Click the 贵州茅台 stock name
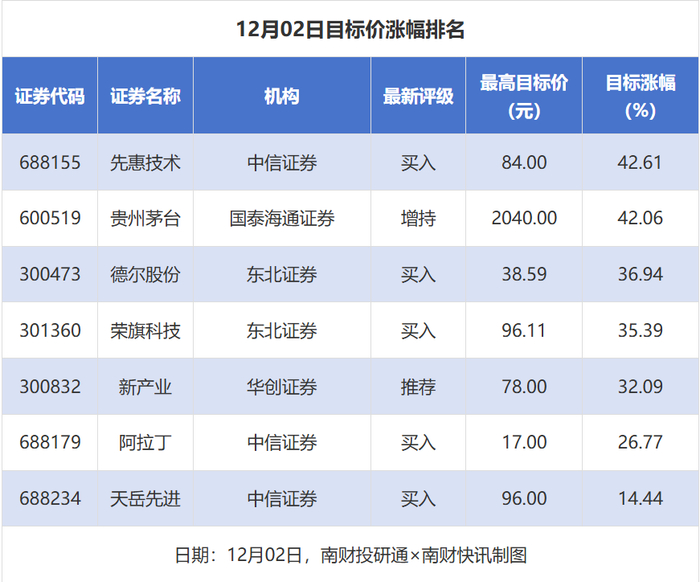This screenshot has height=582, width=700. [x=146, y=218]
